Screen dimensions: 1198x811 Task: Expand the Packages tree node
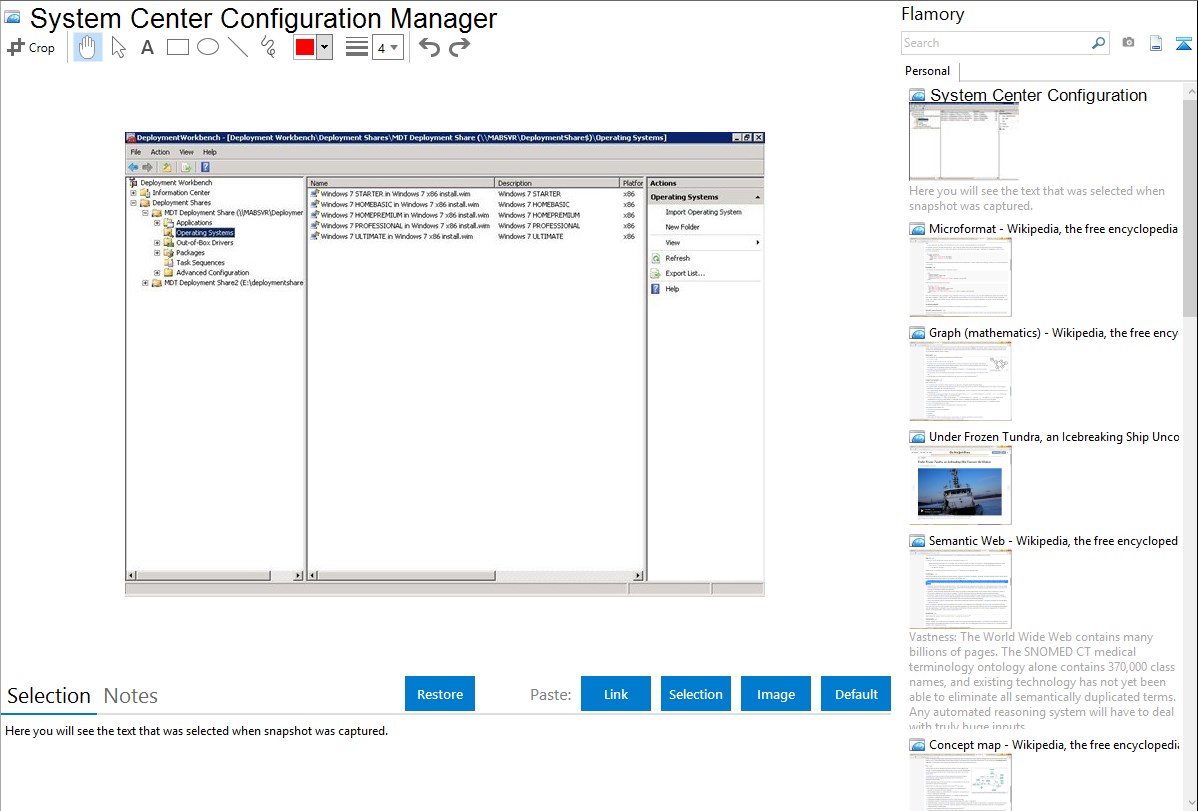coord(157,252)
